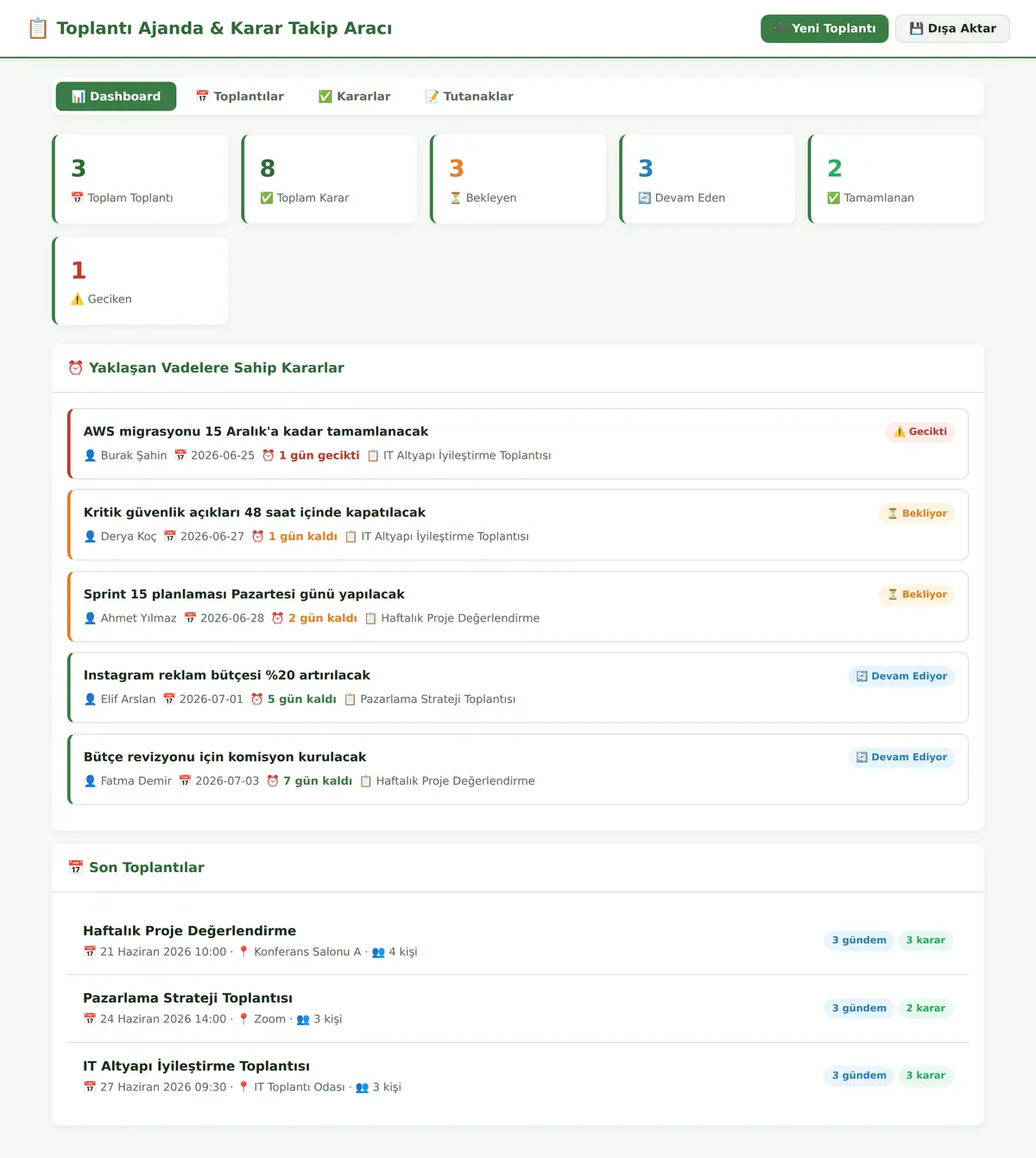Image resolution: width=1036 pixels, height=1158 pixels.
Task: Click the Dışa Aktar export button
Action: [952, 28]
